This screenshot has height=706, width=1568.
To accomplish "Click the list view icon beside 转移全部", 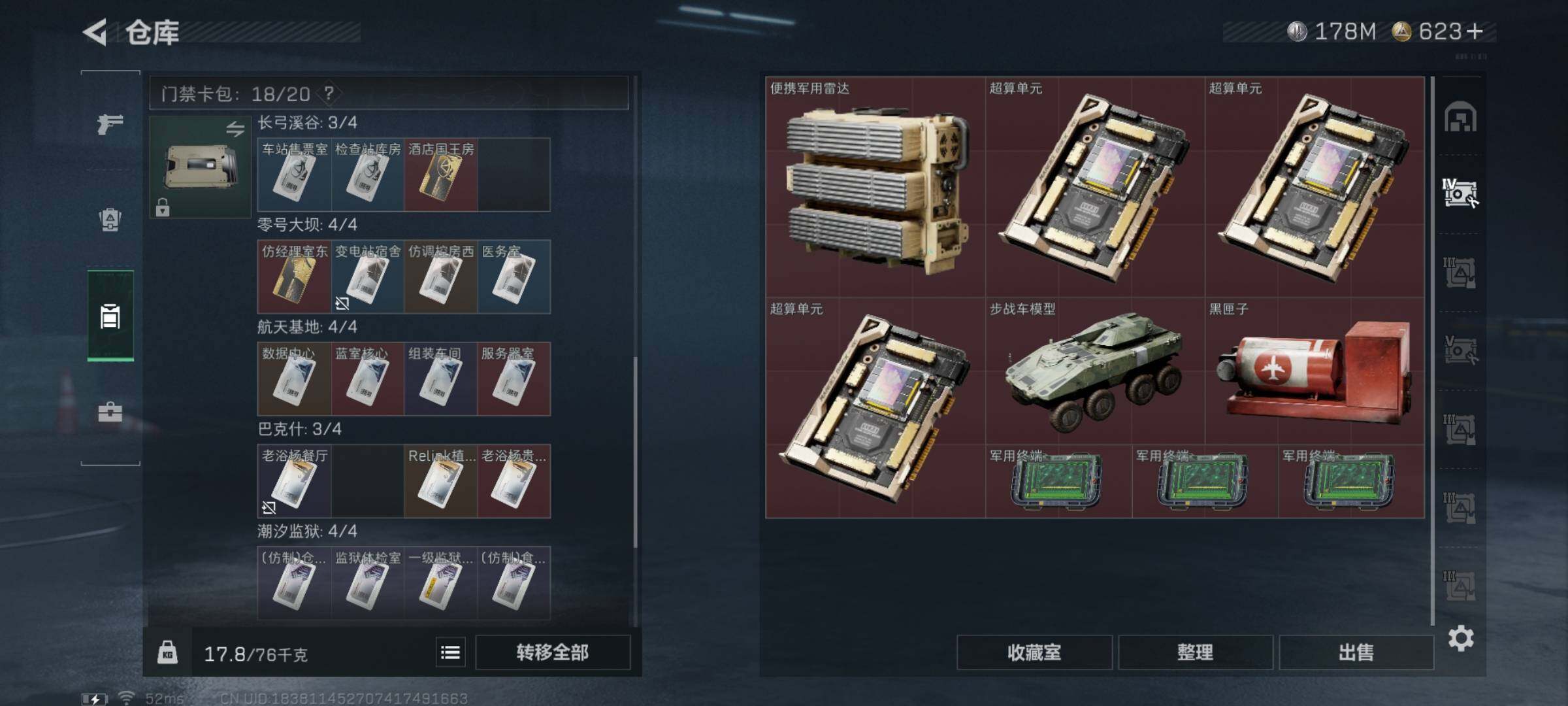I will pyautogui.click(x=451, y=652).
